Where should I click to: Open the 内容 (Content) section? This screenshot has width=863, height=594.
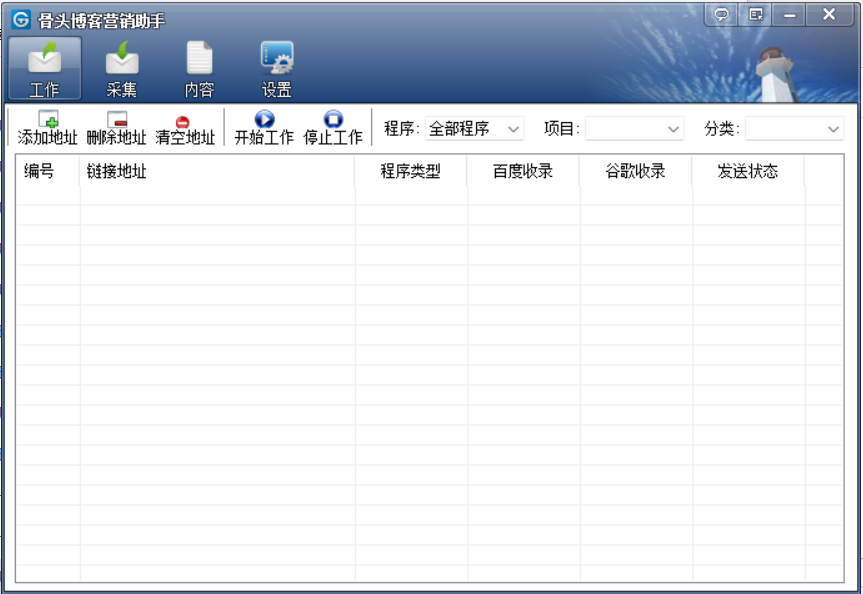click(x=199, y=69)
